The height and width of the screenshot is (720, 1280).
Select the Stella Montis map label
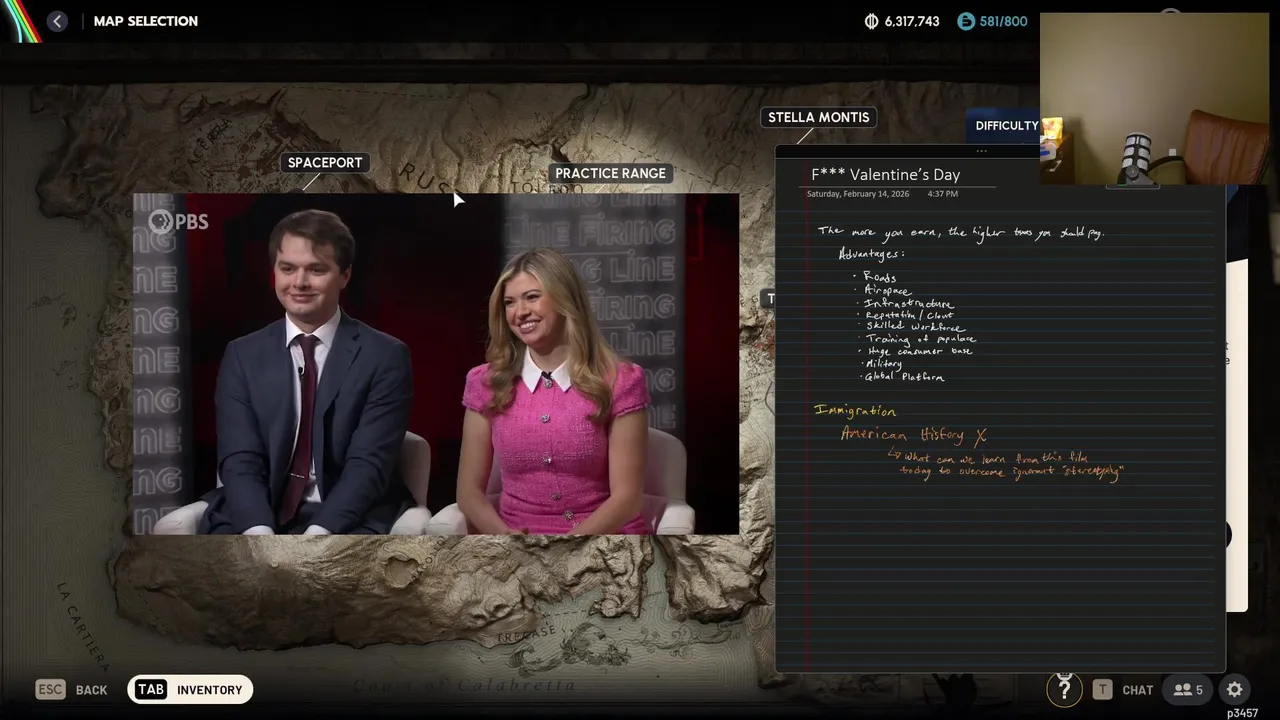click(818, 117)
